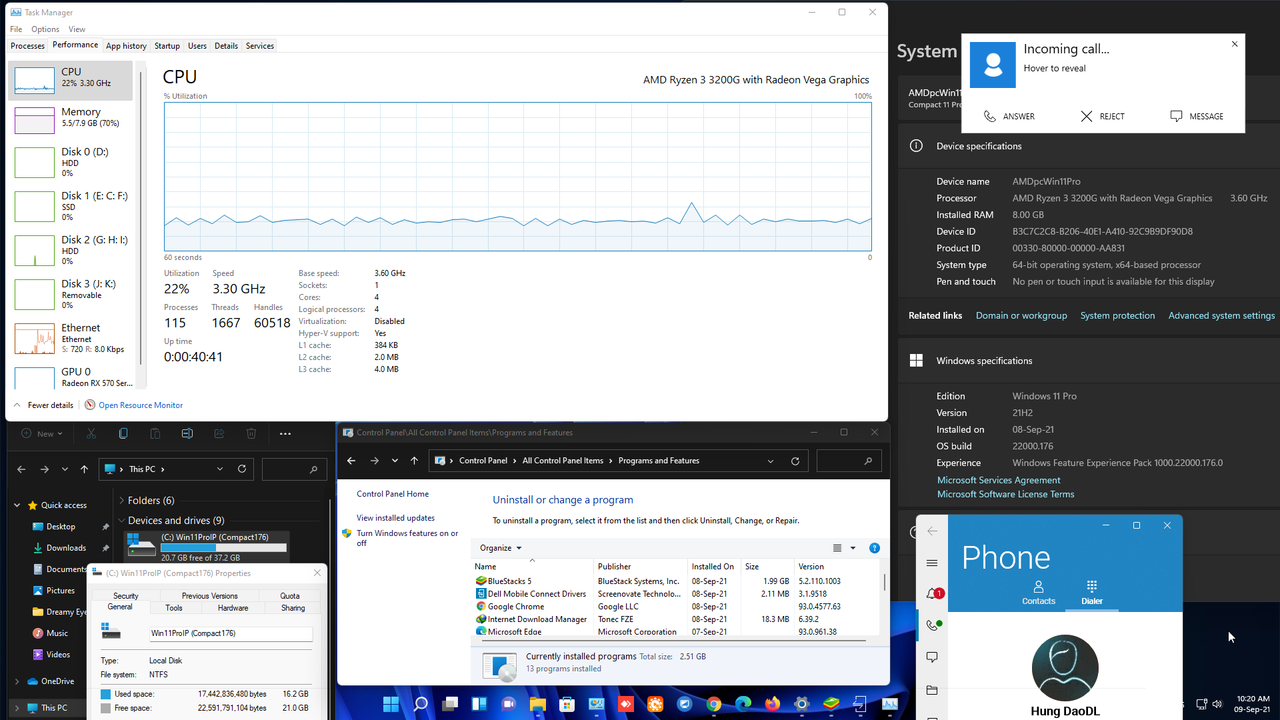Open Tools tab in drive Properties dialog

(x=174, y=607)
